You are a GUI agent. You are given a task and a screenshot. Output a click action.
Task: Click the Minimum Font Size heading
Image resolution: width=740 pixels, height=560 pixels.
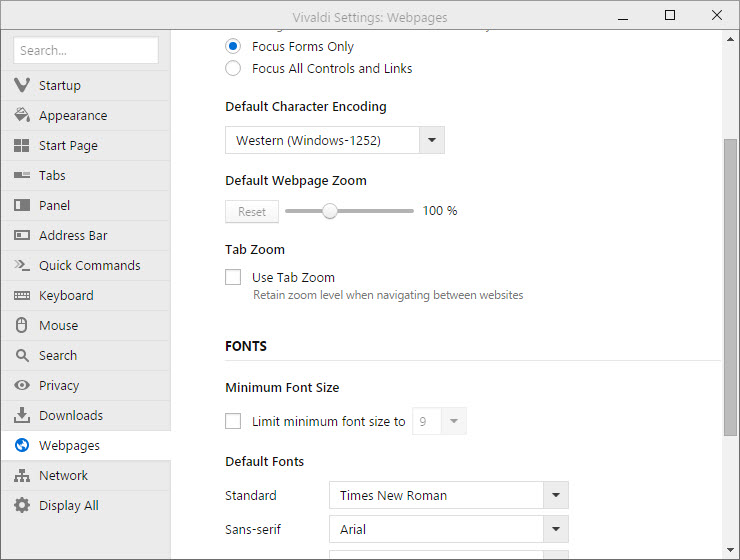point(282,387)
